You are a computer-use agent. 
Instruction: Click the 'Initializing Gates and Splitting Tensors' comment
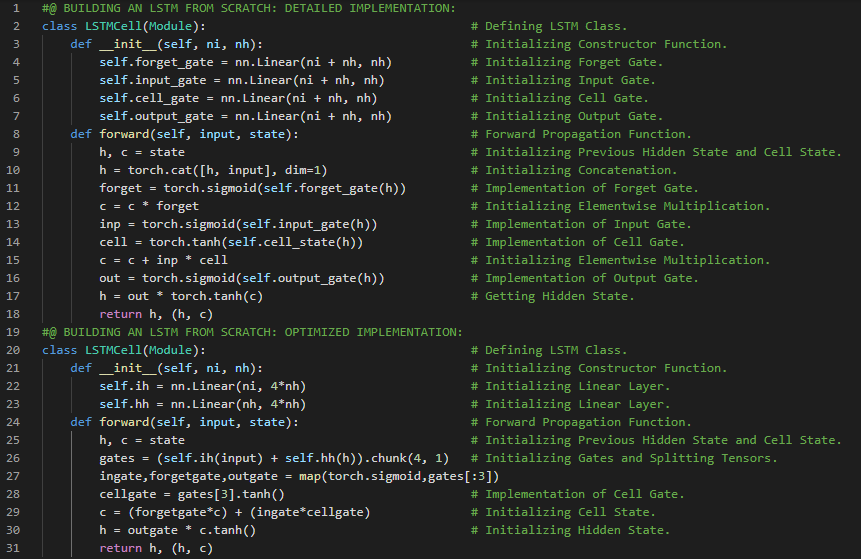pos(630,458)
